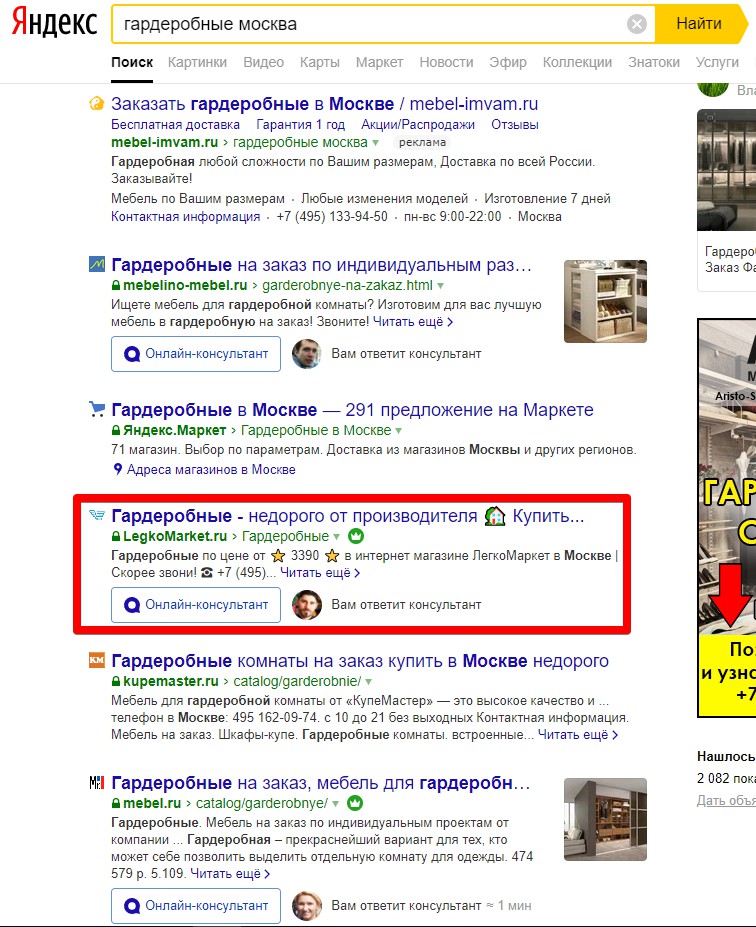Click Онлайн-консультант button under mebel.ru

tap(196, 906)
